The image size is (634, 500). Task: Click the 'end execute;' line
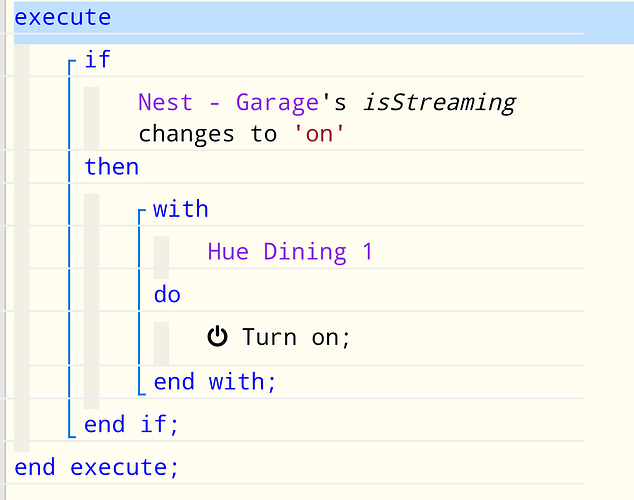click(x=96, y=467)
